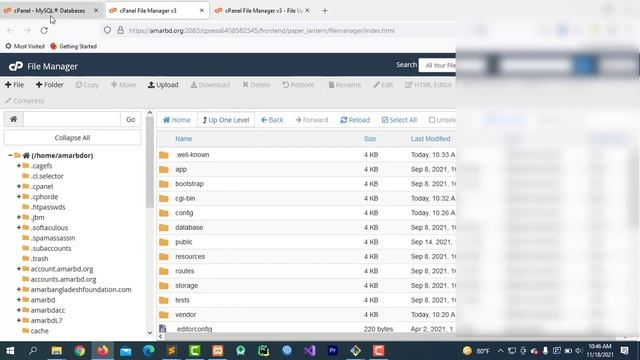Select the vendor folder icon
This screenshot has height=360, width=640.
pos(164,315)
